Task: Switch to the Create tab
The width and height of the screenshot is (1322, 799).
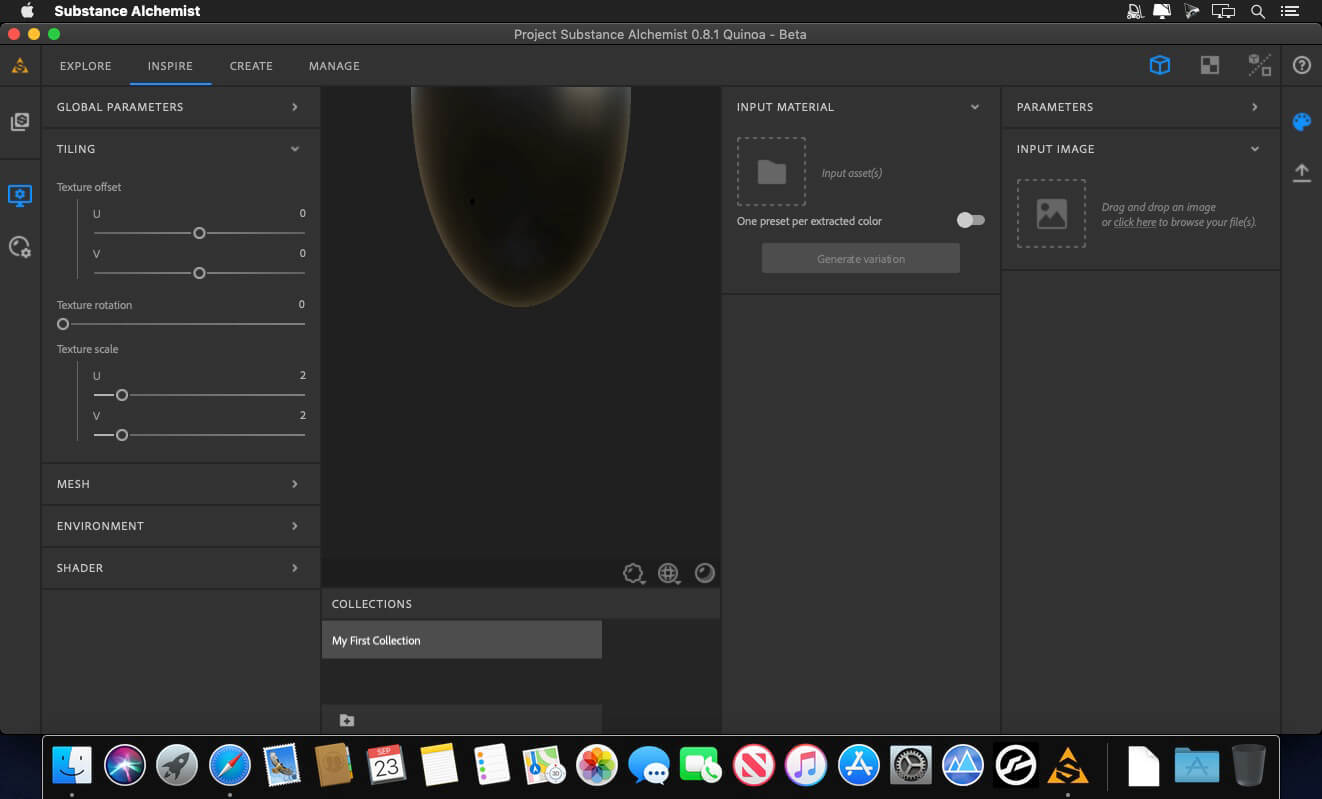Action: pos(251,66)
